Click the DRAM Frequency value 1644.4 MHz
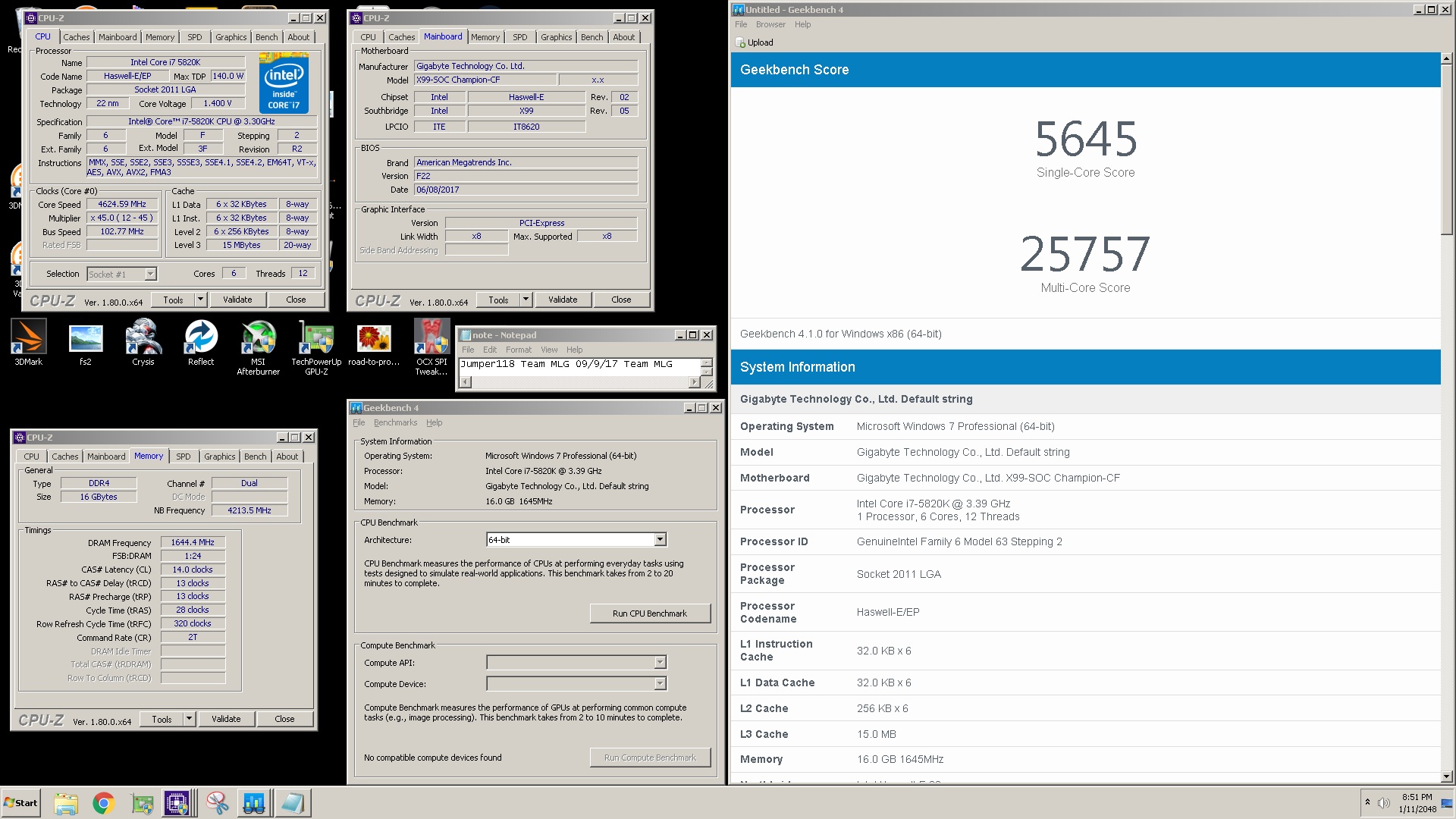The width and height of the screenshot is (1456, 819). tap(193, 543)
